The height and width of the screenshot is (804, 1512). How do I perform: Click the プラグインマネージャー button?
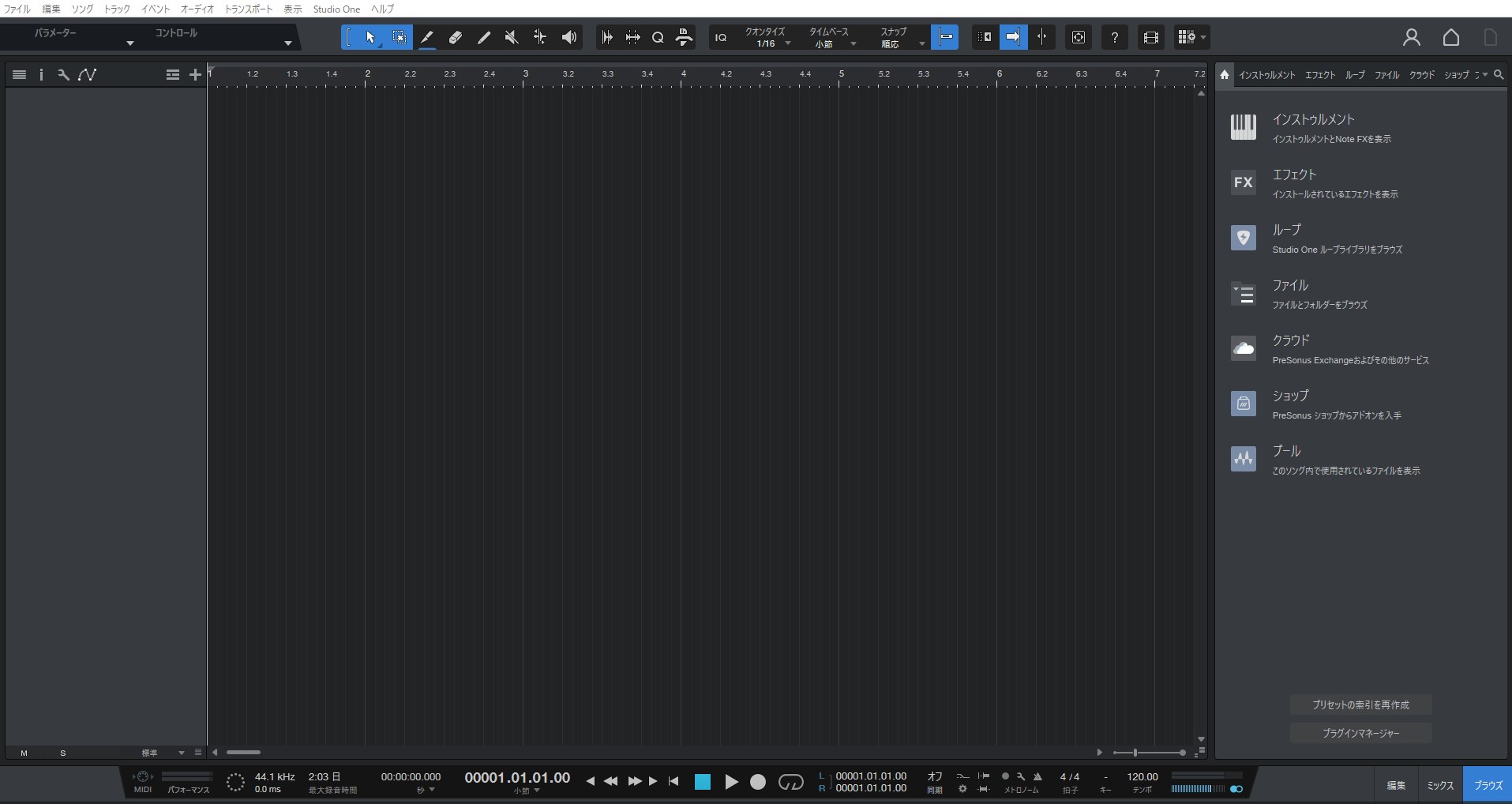[1360, 733]
